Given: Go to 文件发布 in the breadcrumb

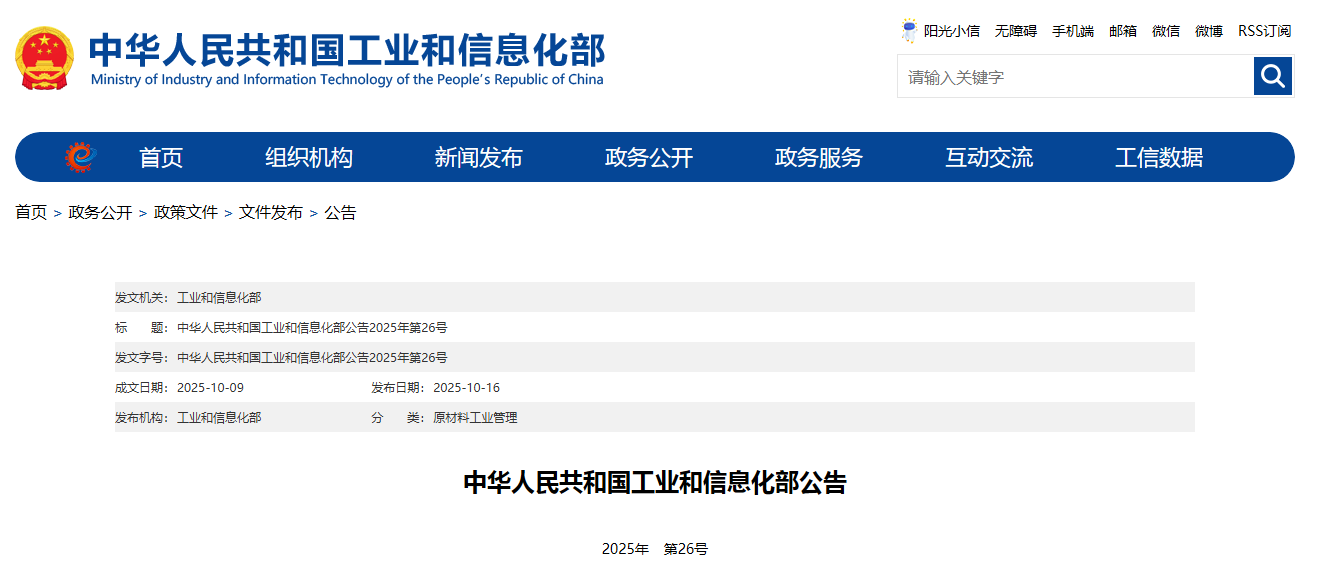Looking at the screenshot, I should click(271, 212).
